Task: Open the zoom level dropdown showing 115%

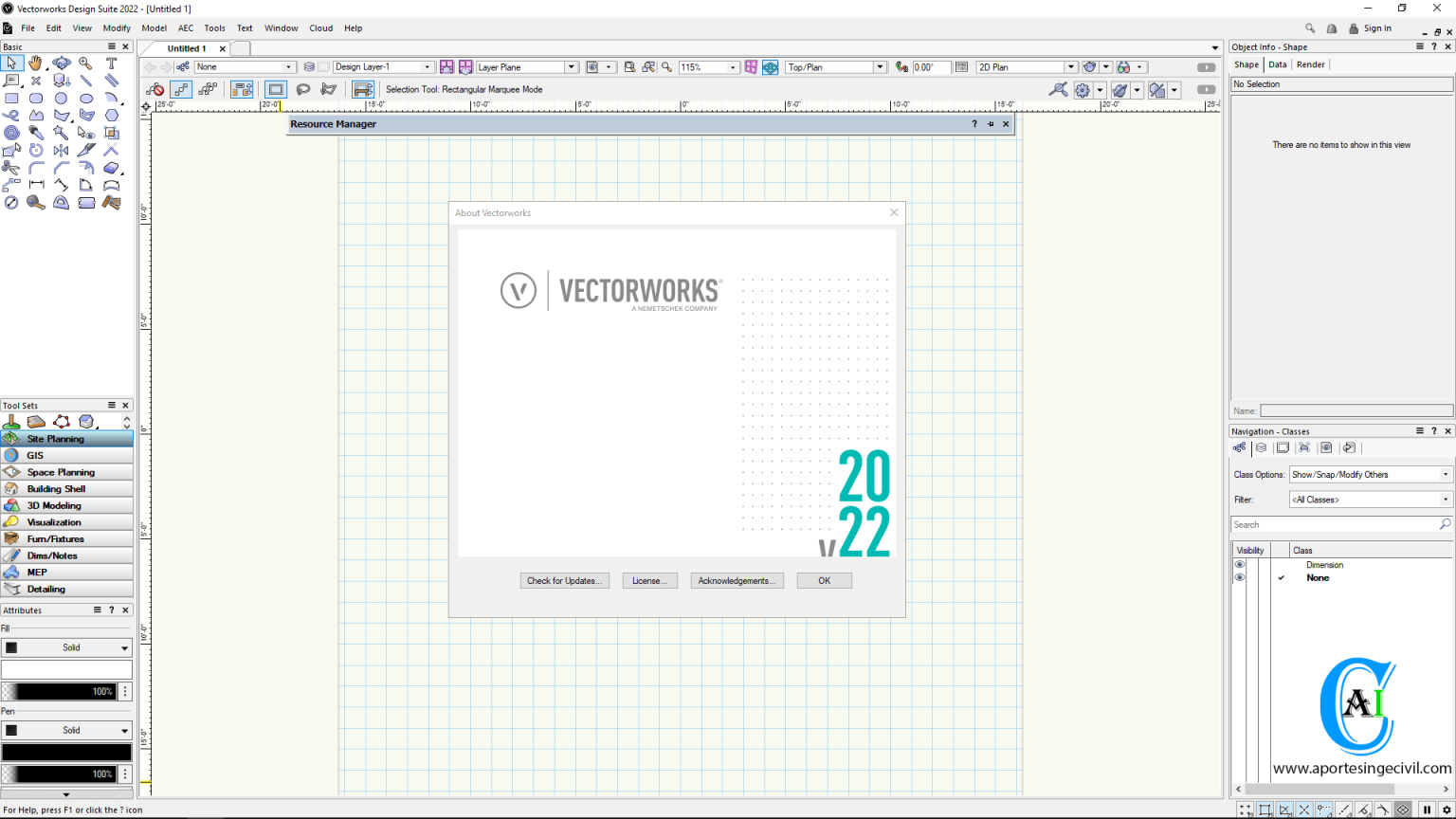Action: [735, 66]
